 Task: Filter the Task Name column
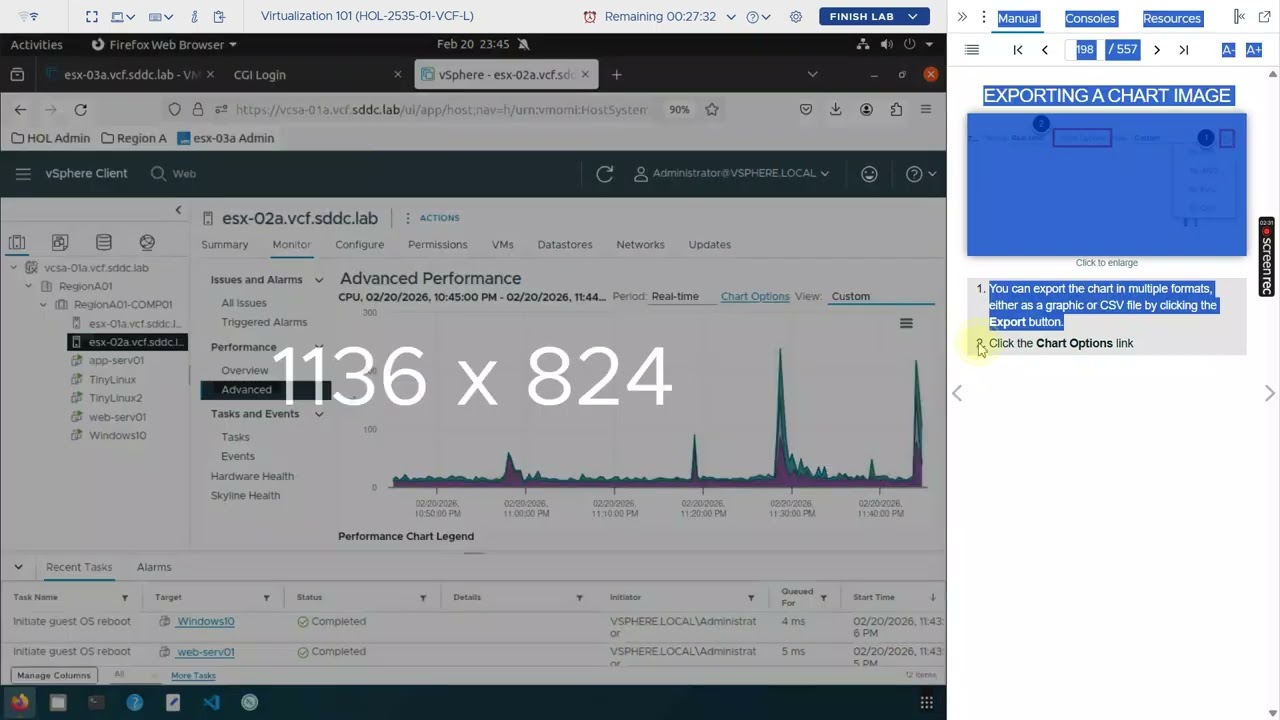(125, 598)
